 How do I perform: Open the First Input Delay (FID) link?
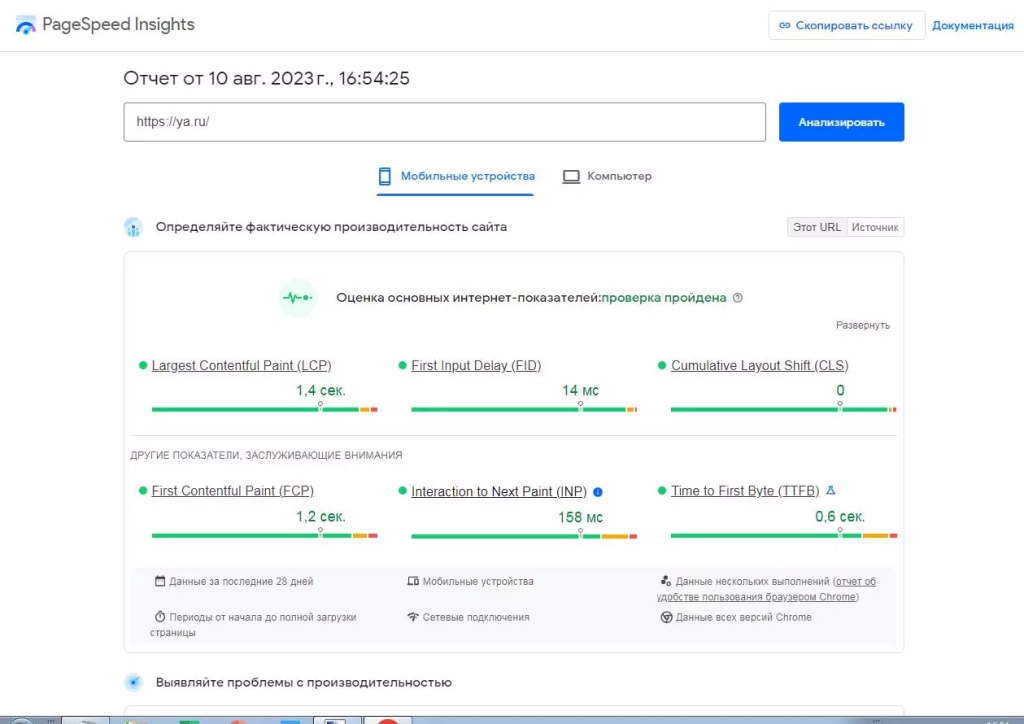476,366
